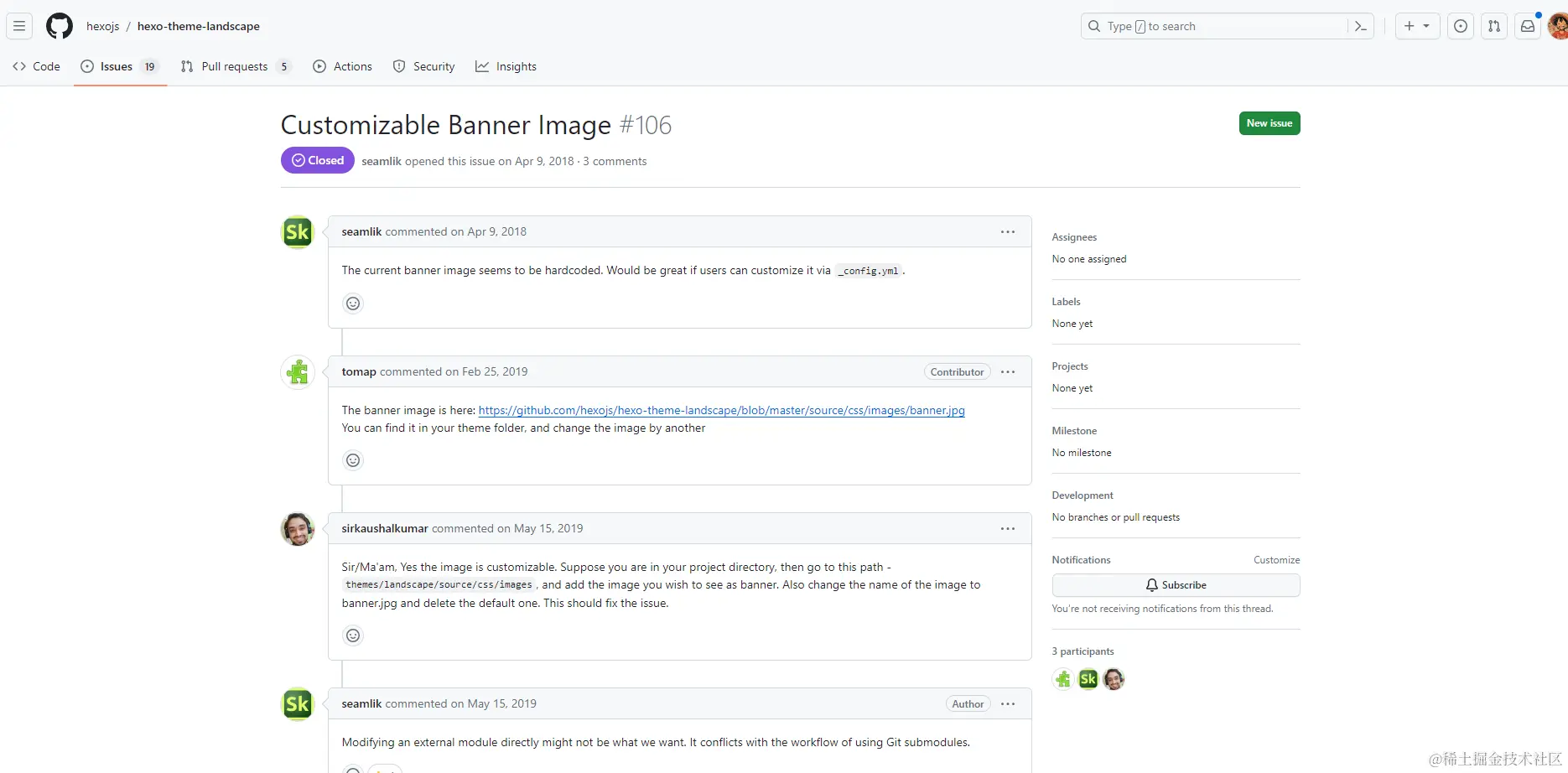Open options menu for tomap's comment
The width and height of the screenshot is (1568, 773).
pyautogui.click(x=1008, y=371)
